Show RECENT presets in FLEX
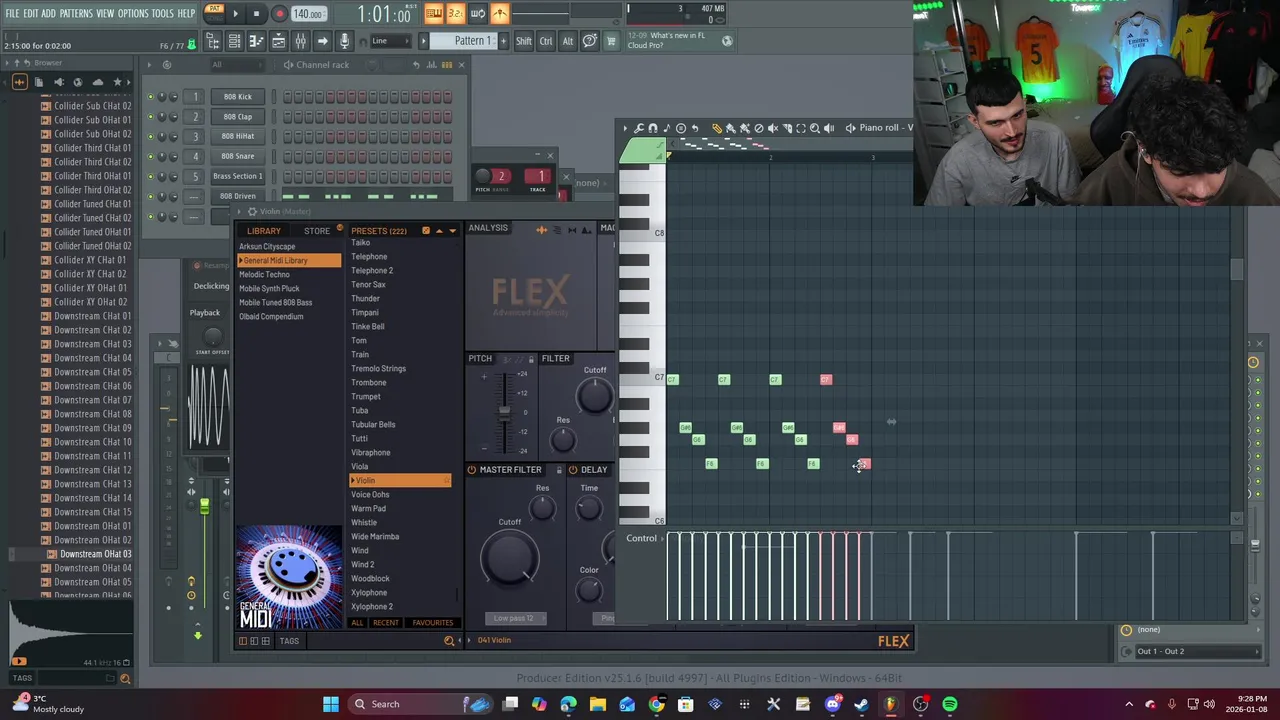Viewport: 1280px width, 720px height. pyautogui.click(x=386, y=623)
